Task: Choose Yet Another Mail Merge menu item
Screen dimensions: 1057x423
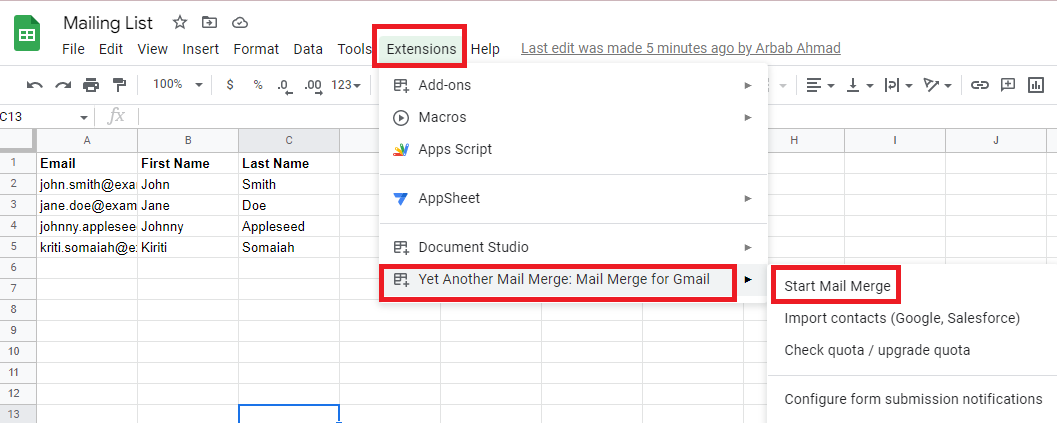Action: (x=573, y=279)
